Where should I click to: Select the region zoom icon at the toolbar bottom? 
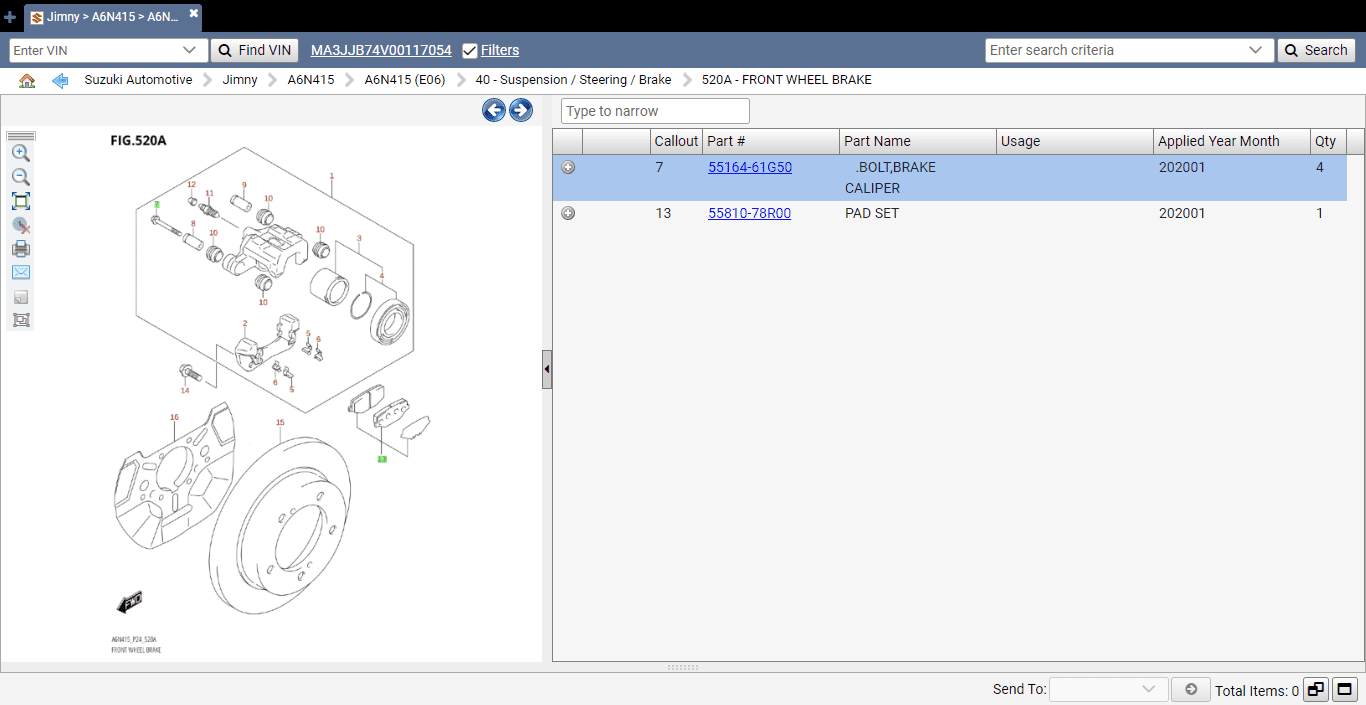[x=20, y=320]
